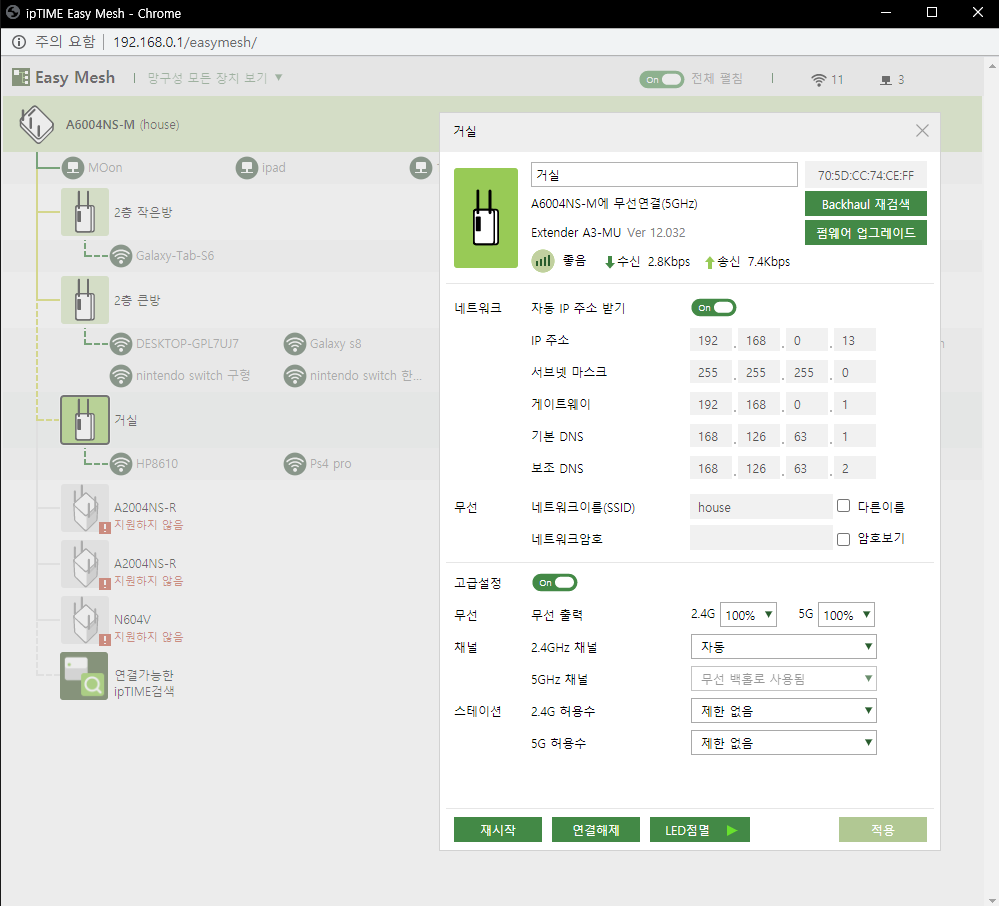This screenshot has width=999, height=906.
Task: Click the Backhaul 재검색 button
Action: 866,204
